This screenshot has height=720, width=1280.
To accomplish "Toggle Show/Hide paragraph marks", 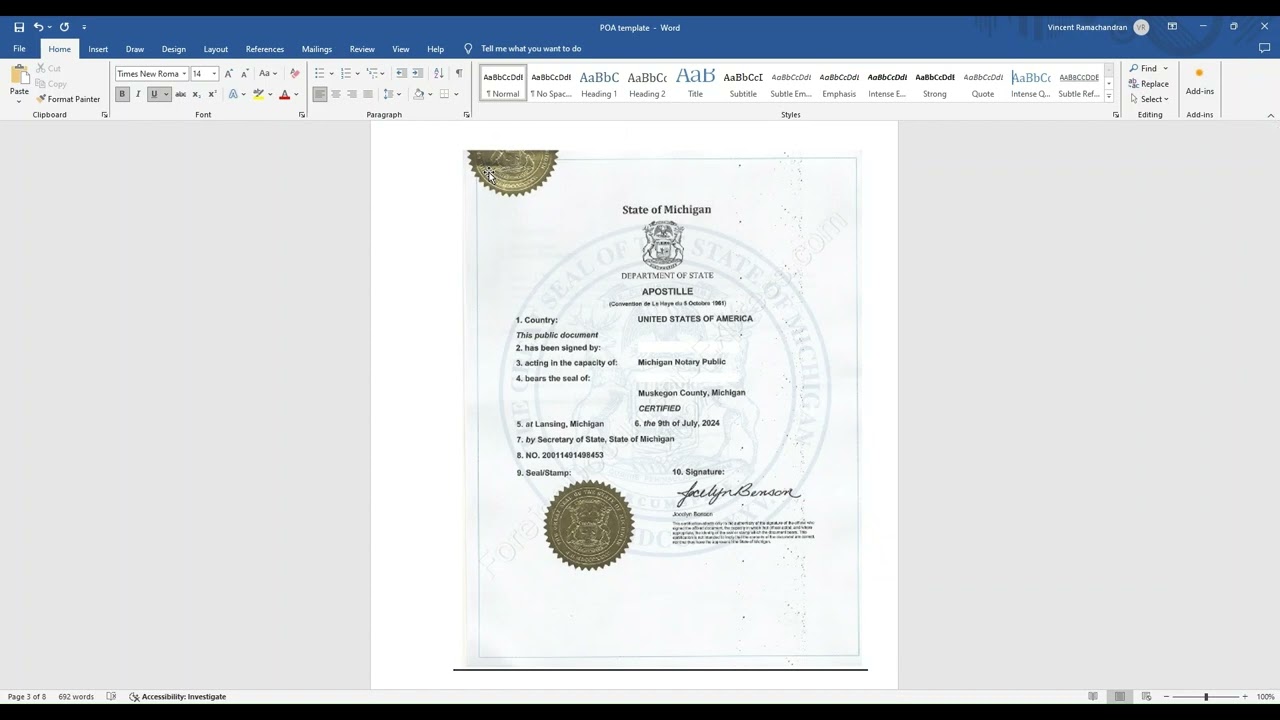I will tap(459, 73).
